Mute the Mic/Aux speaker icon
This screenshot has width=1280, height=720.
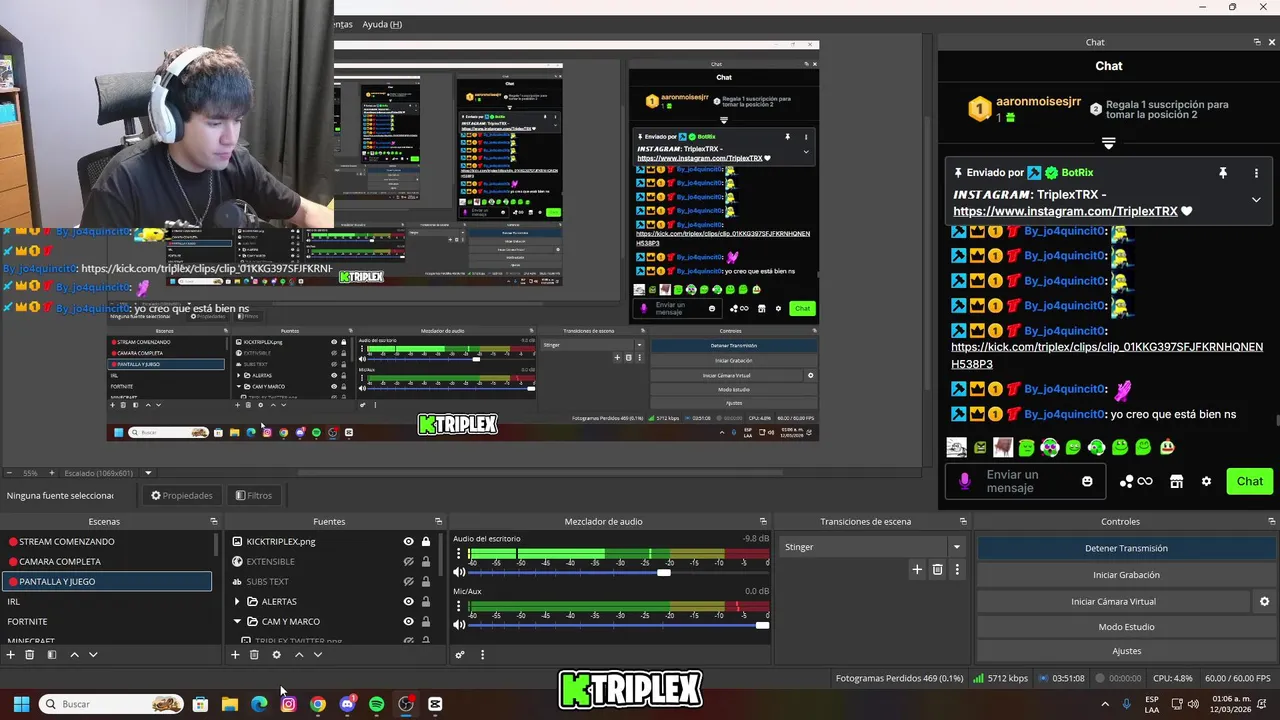click(460, 625)
